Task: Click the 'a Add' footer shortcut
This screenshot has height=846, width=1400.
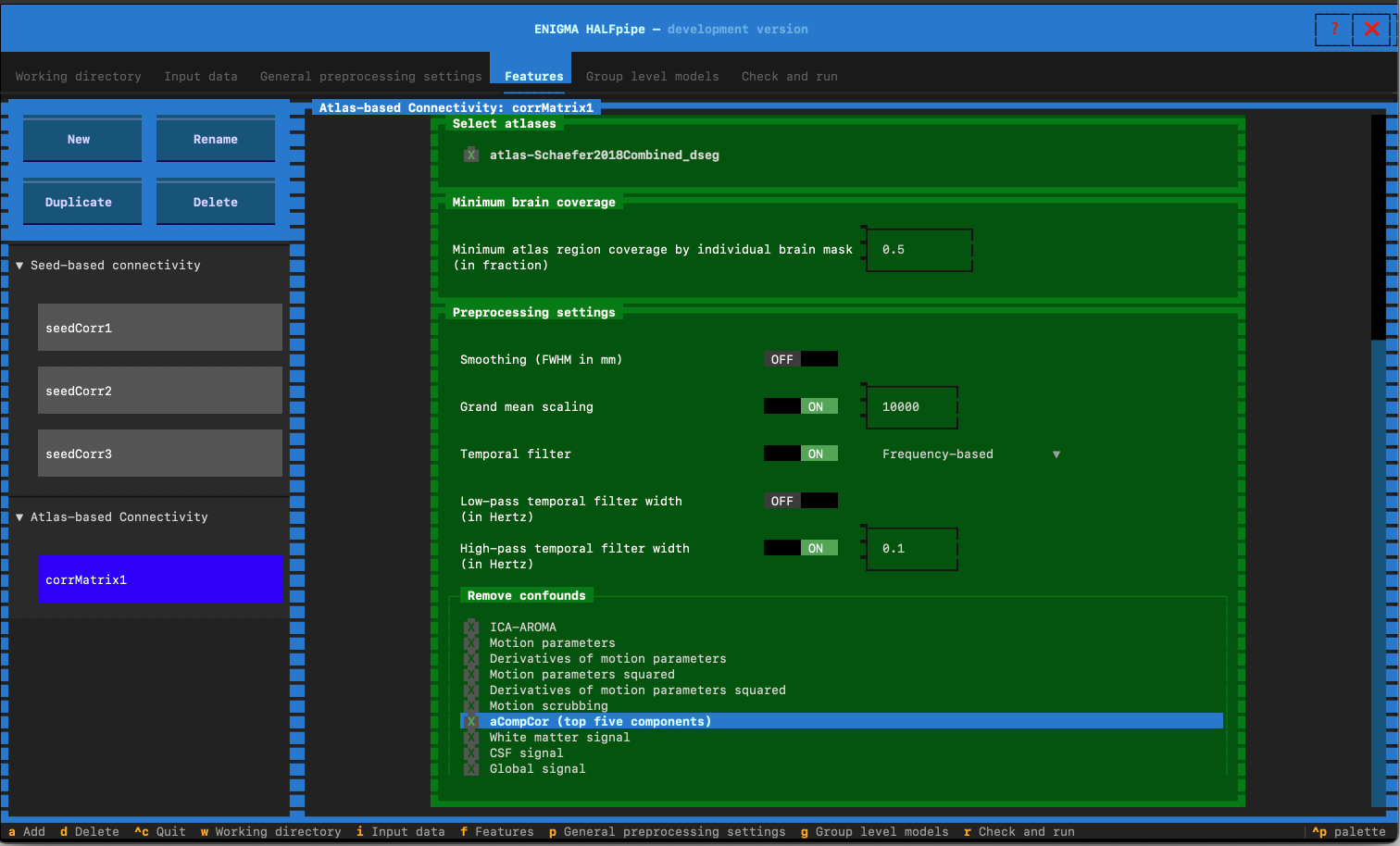Action: 27,832
